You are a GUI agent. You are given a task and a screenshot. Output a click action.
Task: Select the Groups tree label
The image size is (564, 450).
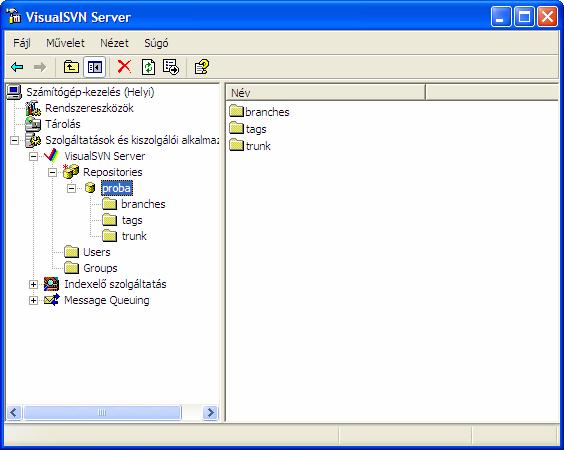tap(100, 268)
